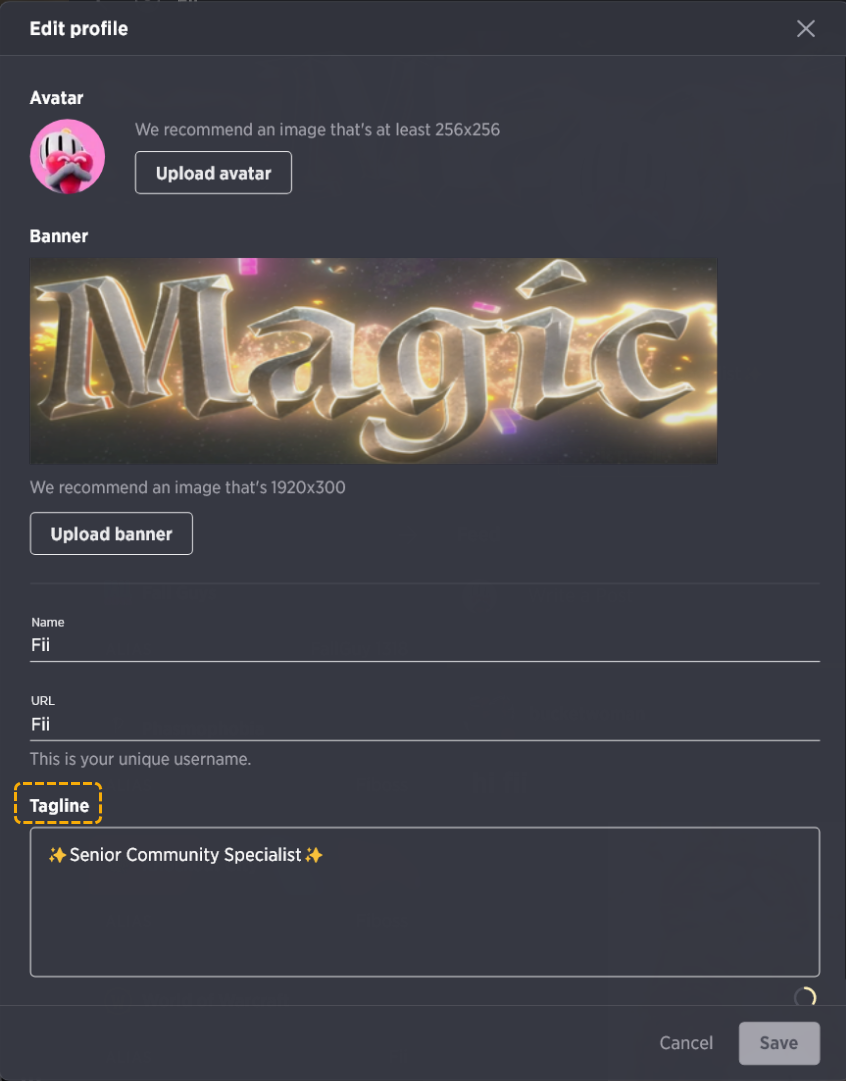Click the loading spinner below tagline box
Screen dimensions: 846x1081
(x=805, y=997)
